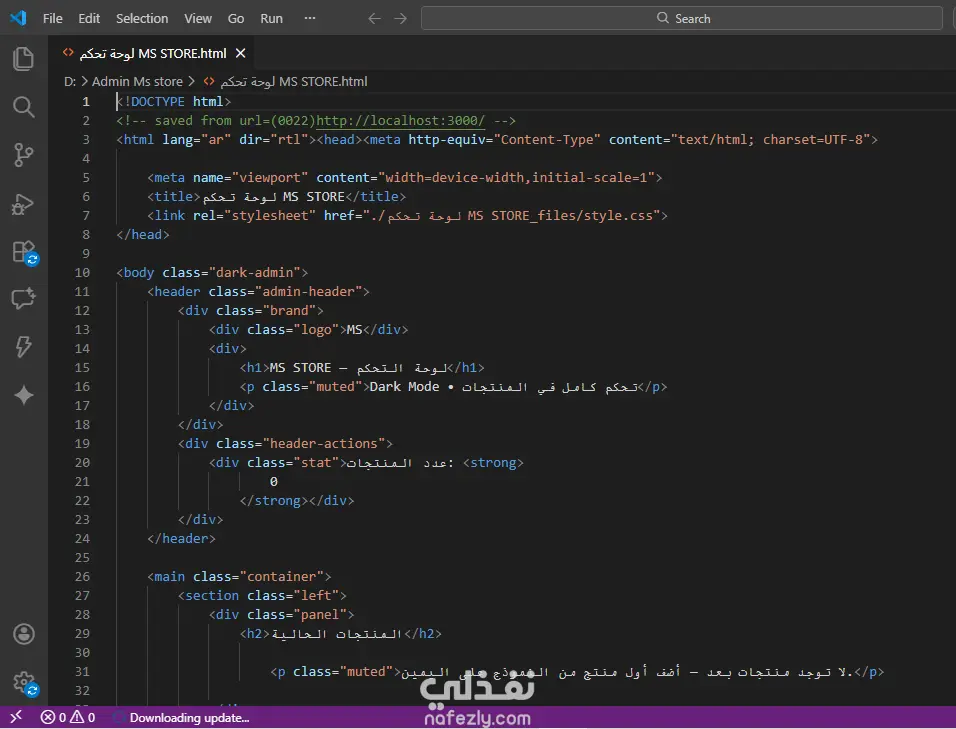Screen dimensions: 956x729
Task: Click the Accounts icon
Action: 23,634
